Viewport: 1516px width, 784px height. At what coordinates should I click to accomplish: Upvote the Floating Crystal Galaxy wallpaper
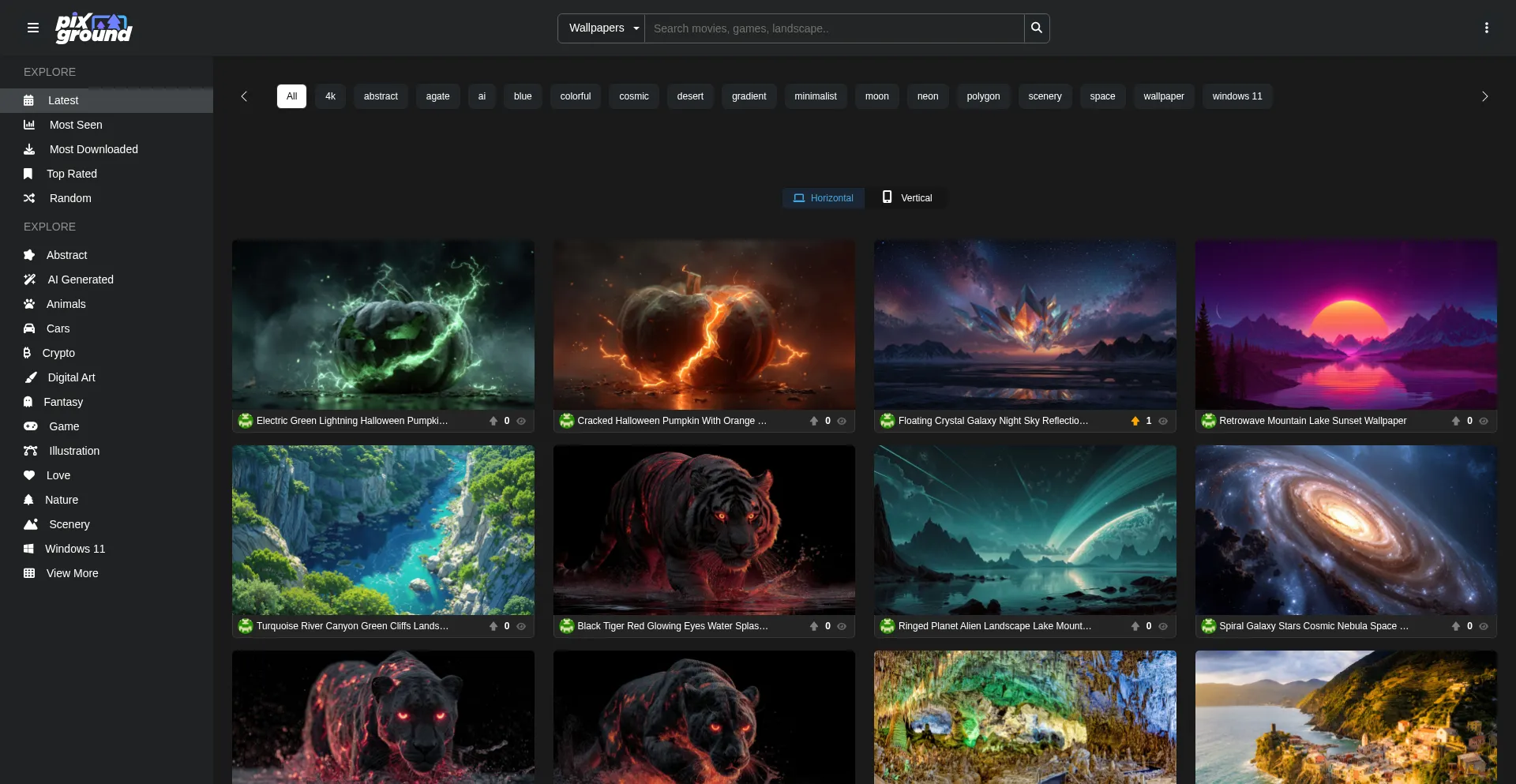pos(1135,421)
